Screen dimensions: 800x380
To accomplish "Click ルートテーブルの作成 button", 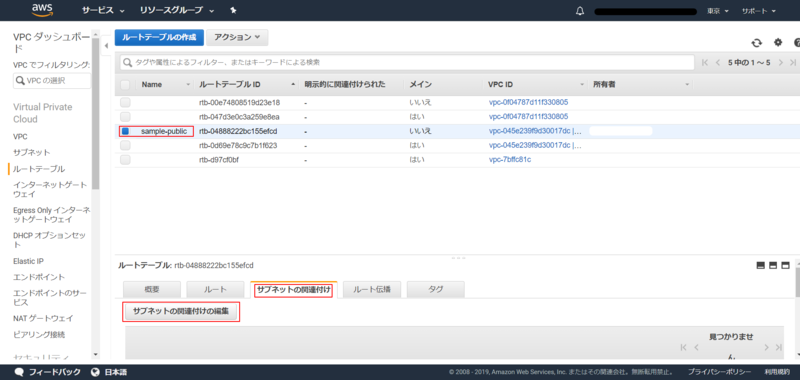I will pyautogui.click(x=159, y=37).
